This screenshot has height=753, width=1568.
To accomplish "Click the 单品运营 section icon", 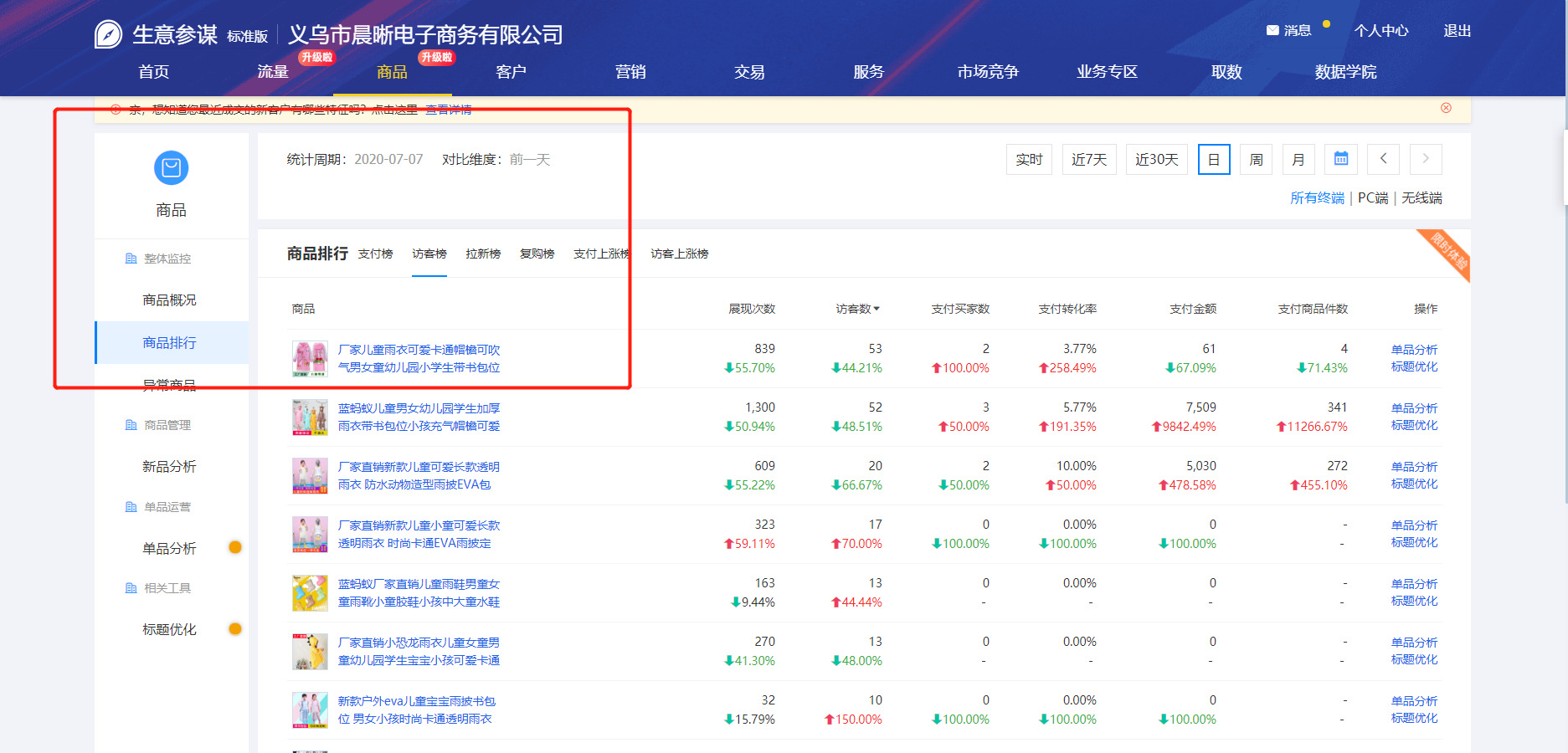I will [x=131, y=507].
